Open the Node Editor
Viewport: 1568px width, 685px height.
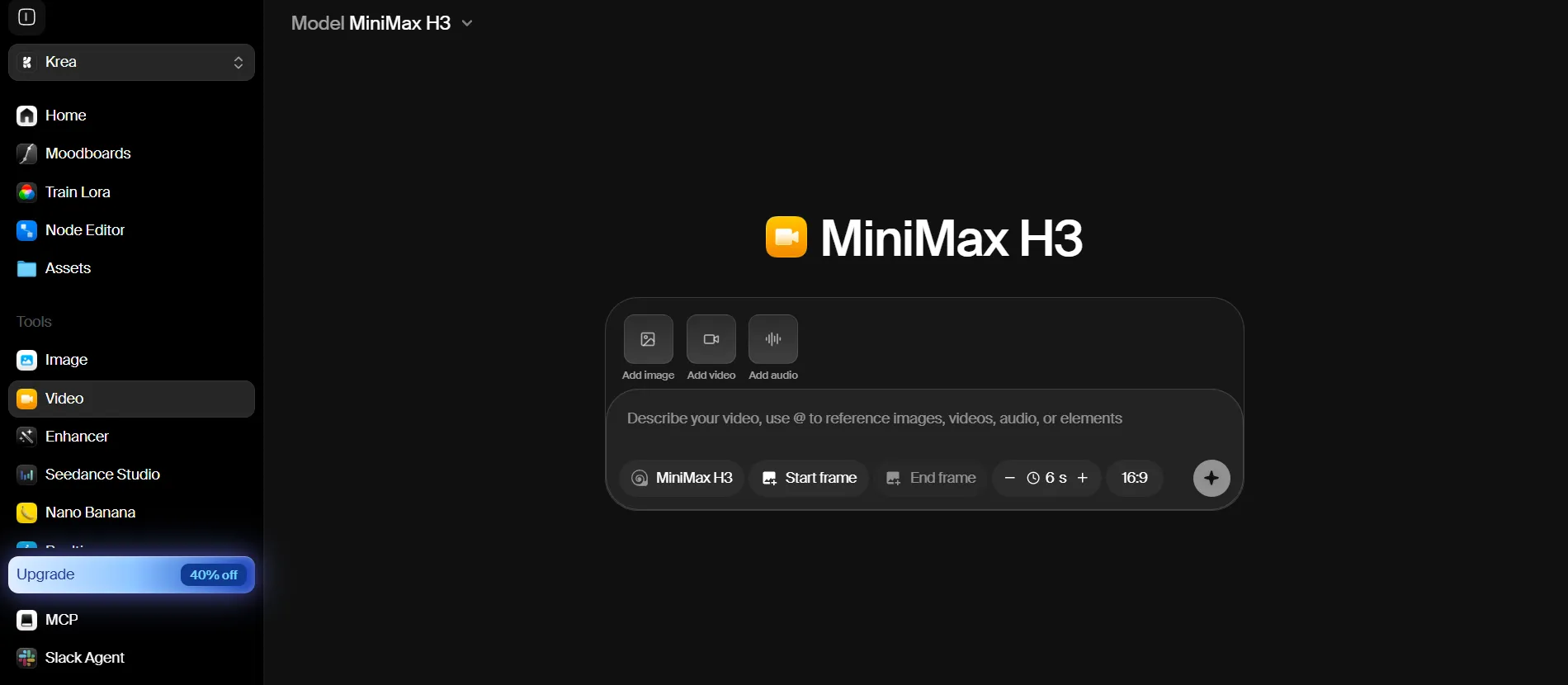pyautogui.click(x=131, y=230)
